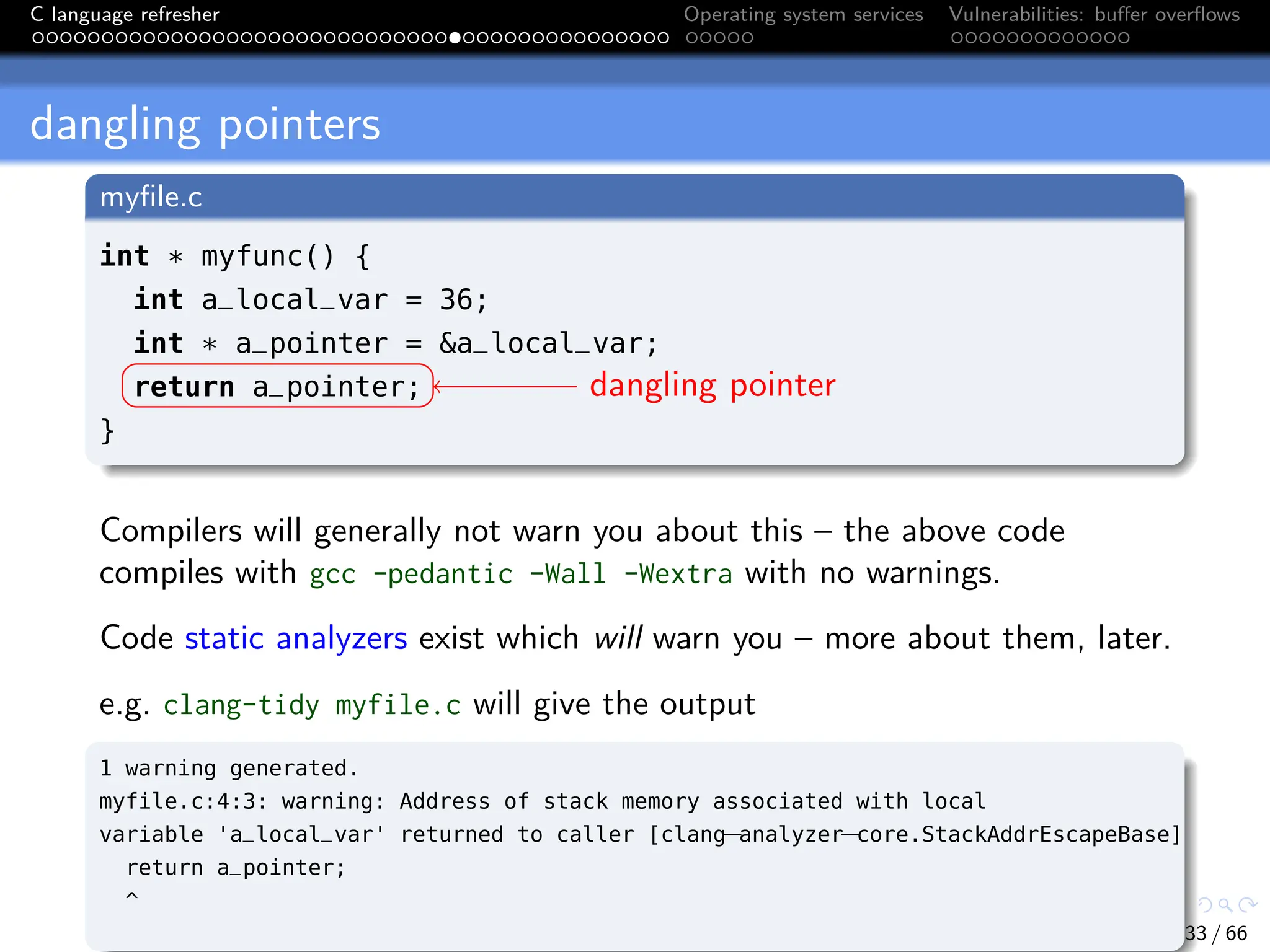This screenshot has width=1270, height=952.
Task: Click the blue 'static analyzers' text
Action: click(296, 638)
